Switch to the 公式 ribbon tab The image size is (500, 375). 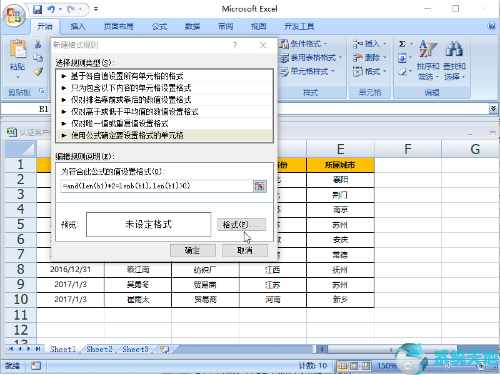coord(159,26)
